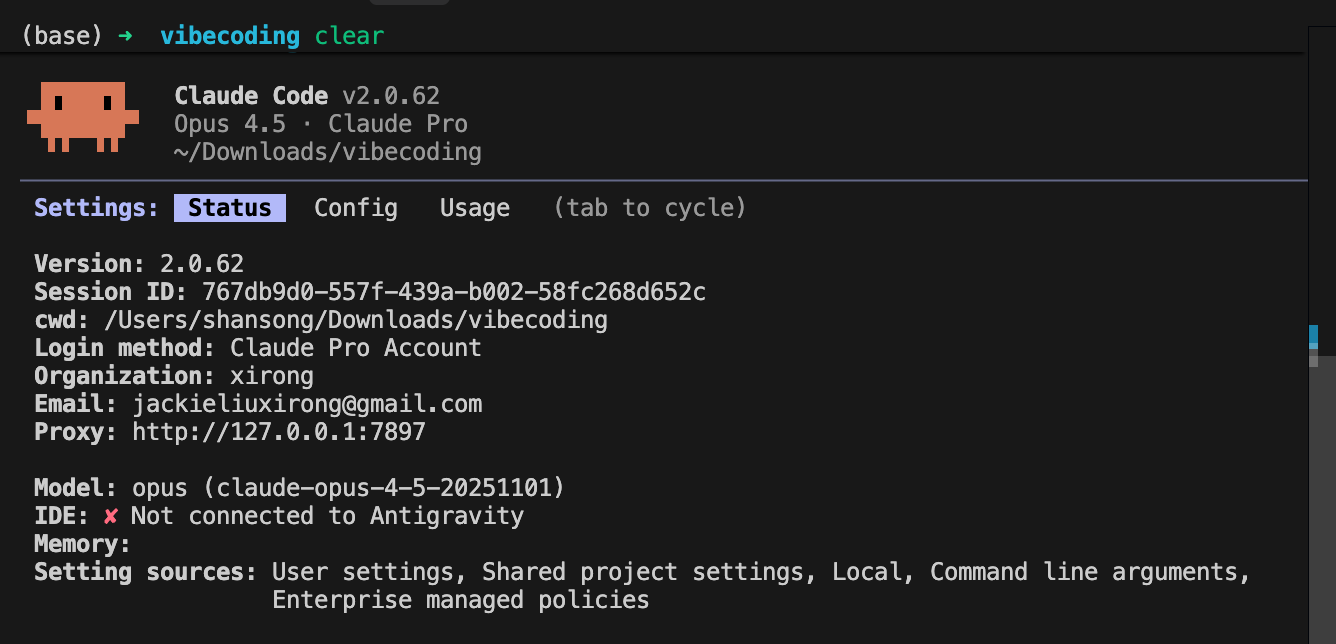Click the Claude Code v2.0.62 header title
The height and width of the screenshot is (644, 1336).
(307, 96)
